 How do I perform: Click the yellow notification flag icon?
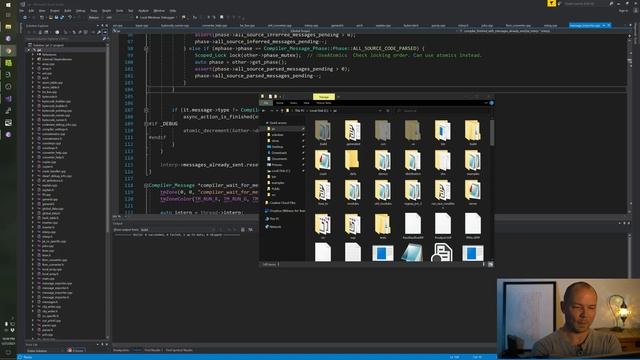551,3
